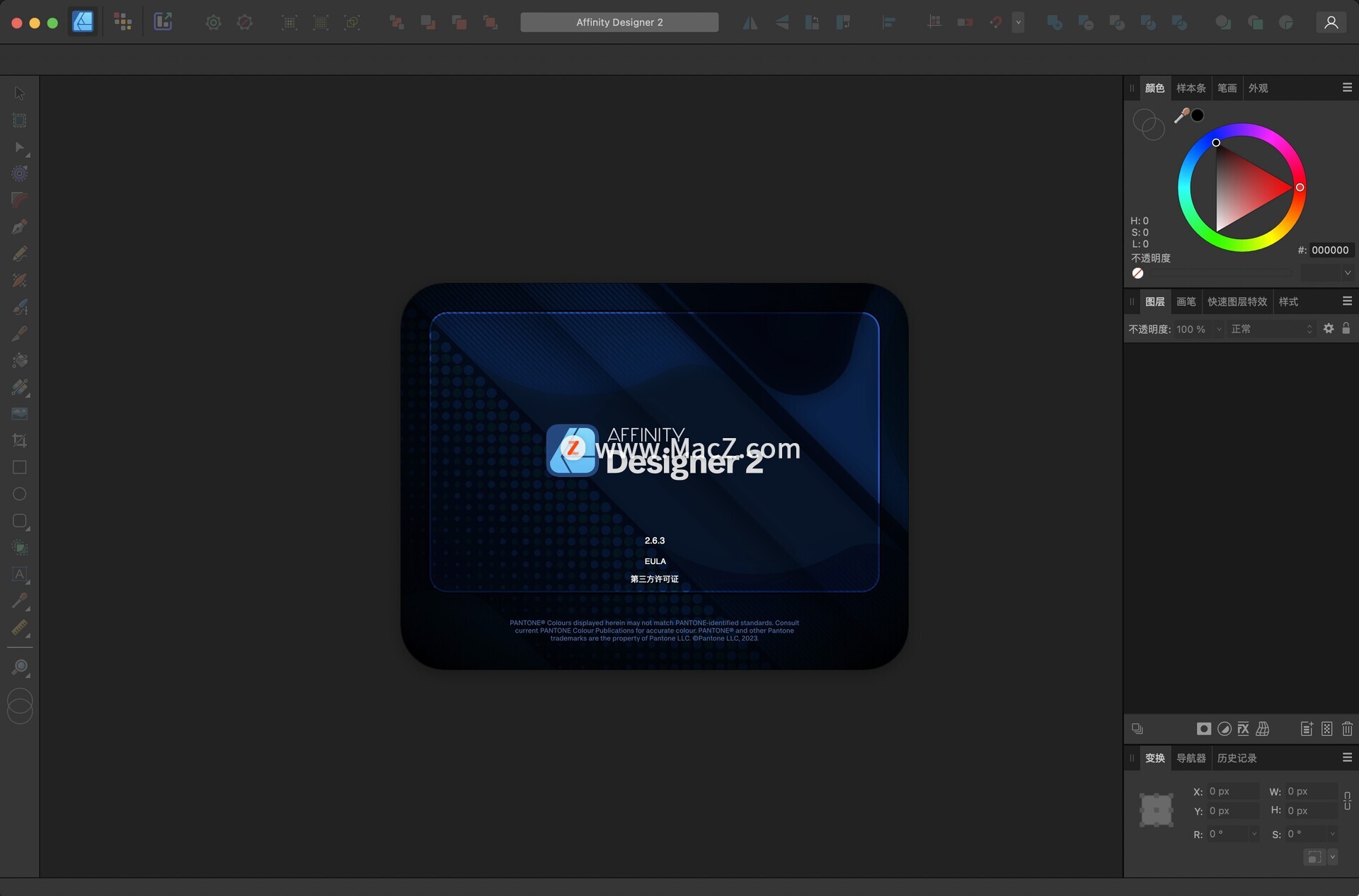Select the Measure ruler tool

pos(20,628)
